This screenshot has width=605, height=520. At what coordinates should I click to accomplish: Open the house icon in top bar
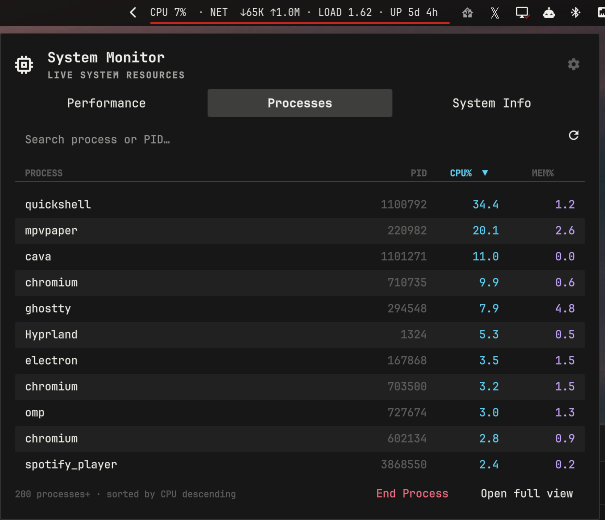click(468, 13)
